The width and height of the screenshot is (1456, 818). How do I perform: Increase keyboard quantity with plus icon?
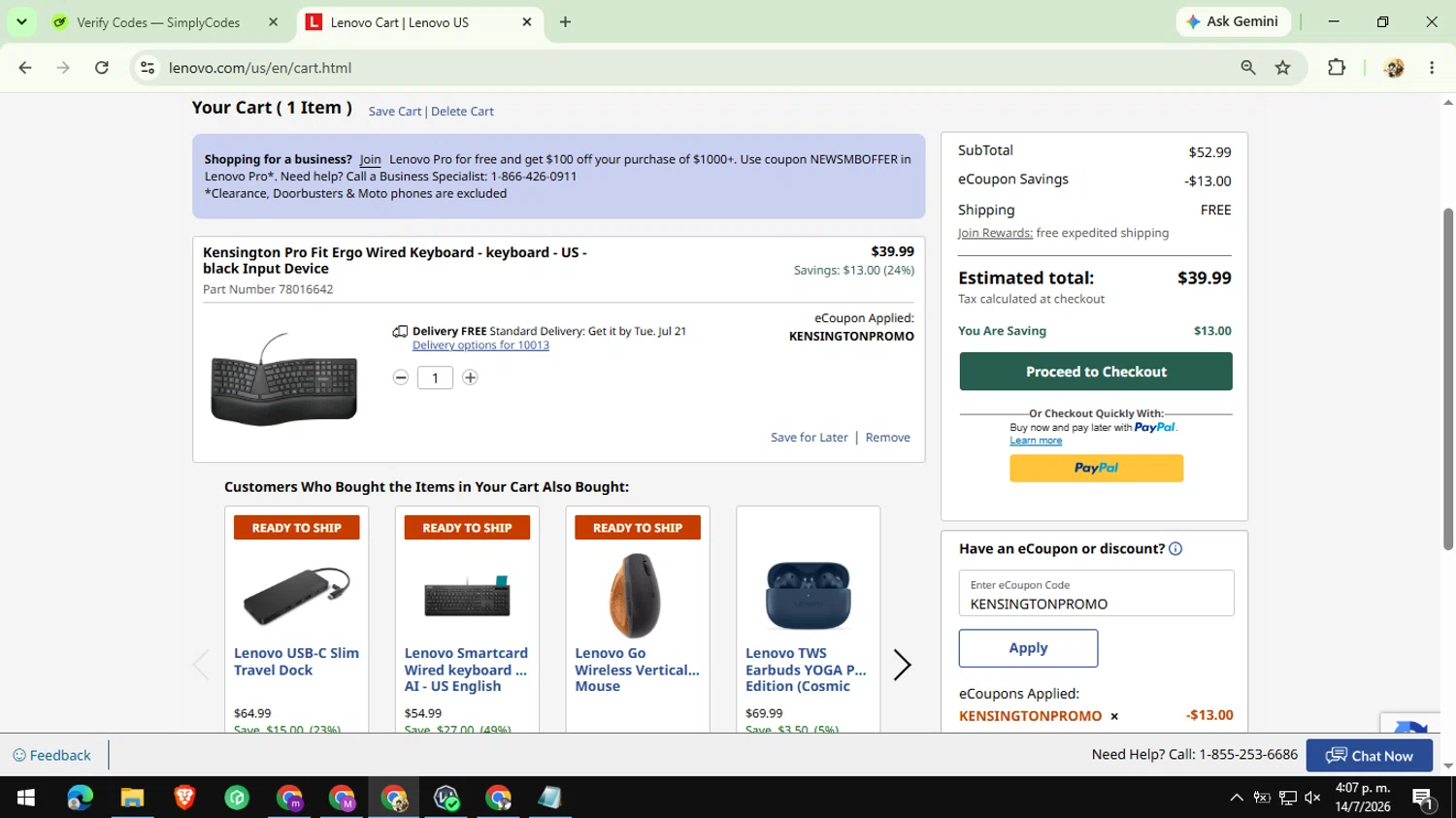click(x=470, y=377)
